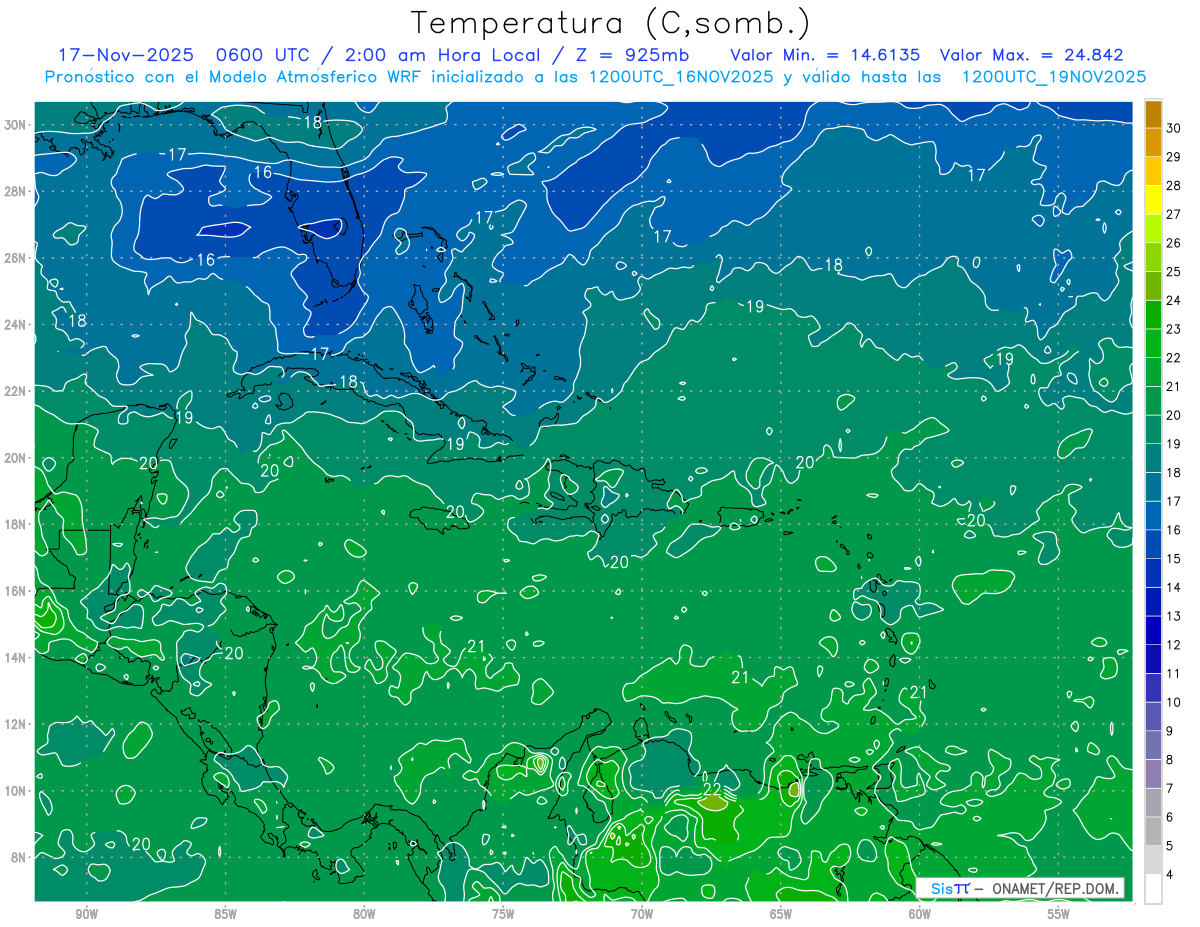Click the "14N" latitude axis label

14,658
